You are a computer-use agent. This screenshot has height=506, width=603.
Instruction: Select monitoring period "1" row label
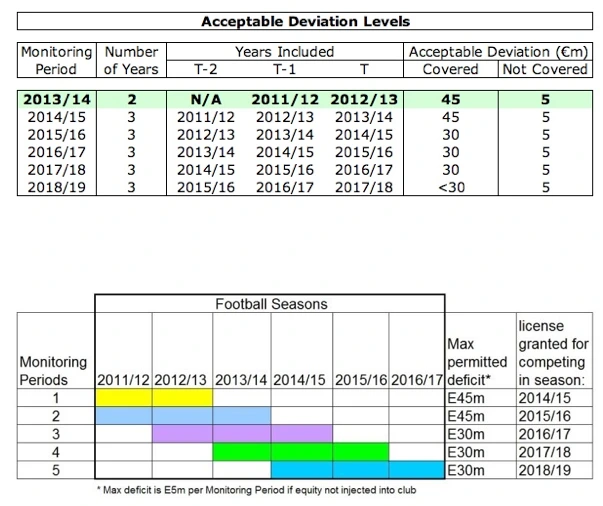coord(56,398)
